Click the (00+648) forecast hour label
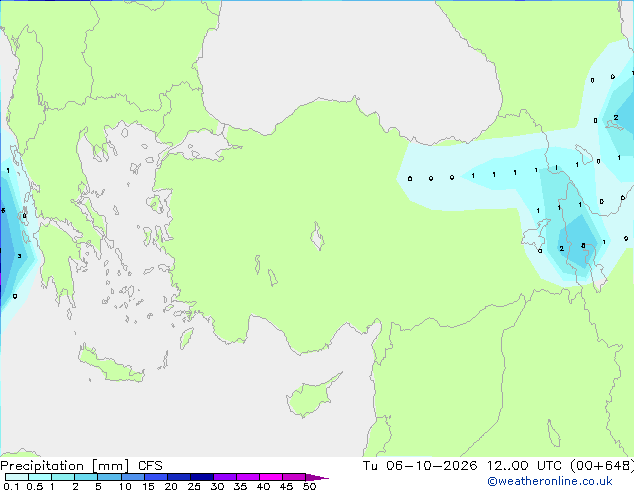Screen dimensions: 634x490 click(602, 466)
